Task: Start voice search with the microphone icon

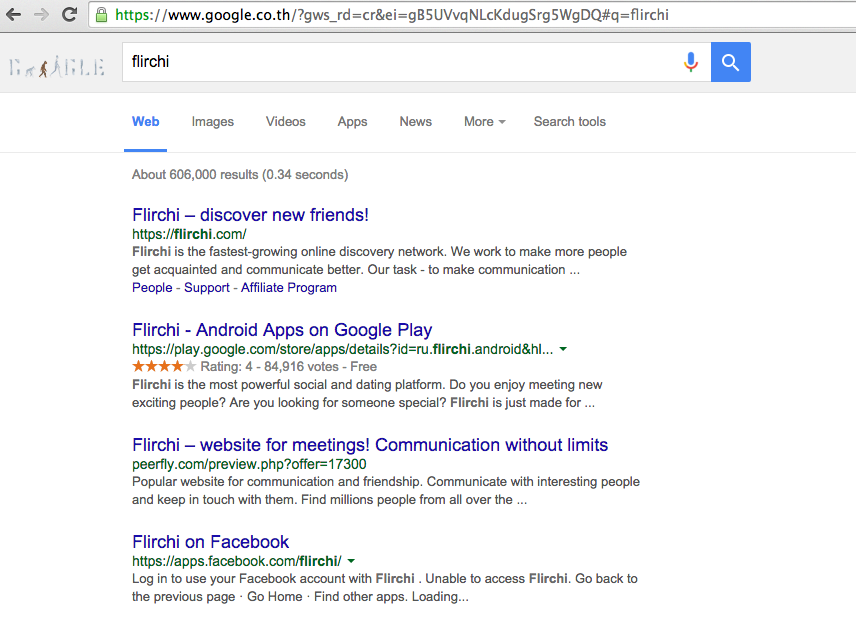Action: coord(691,62)
